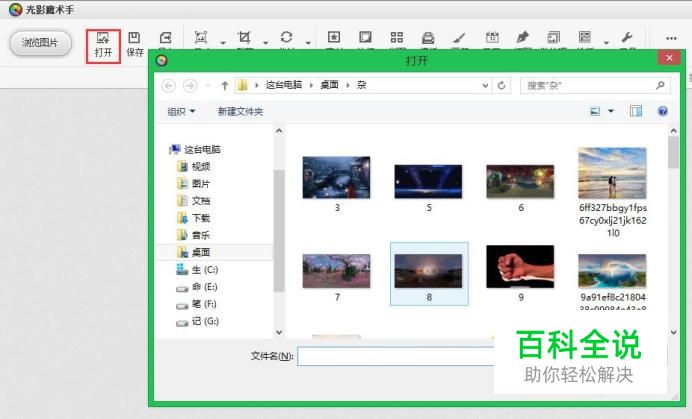Open the star Materials (素材) icon
This screenshot has height=419, width=692.
[x=334, y=38]
